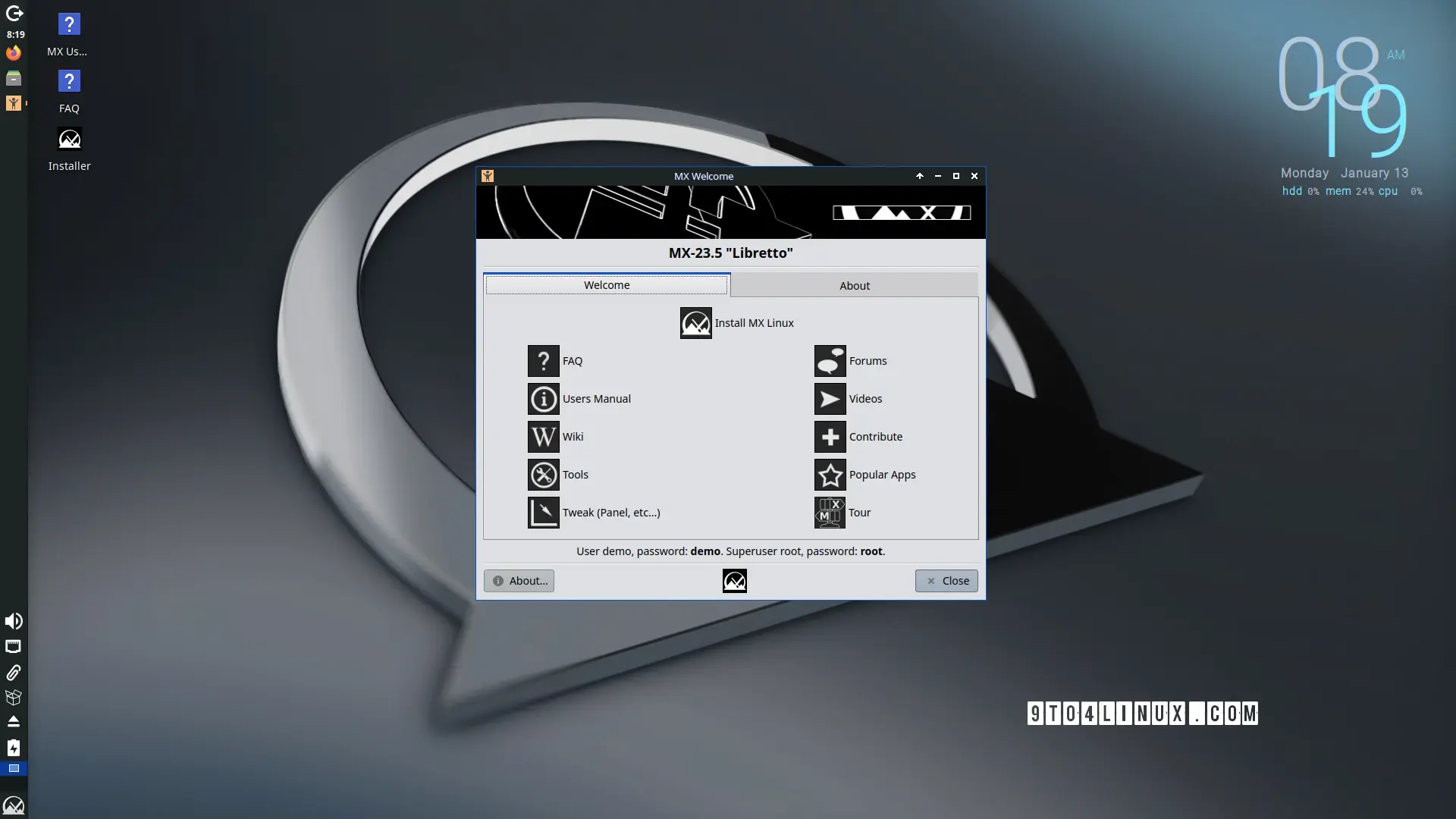Click the Tools label

tap(575, 475)
